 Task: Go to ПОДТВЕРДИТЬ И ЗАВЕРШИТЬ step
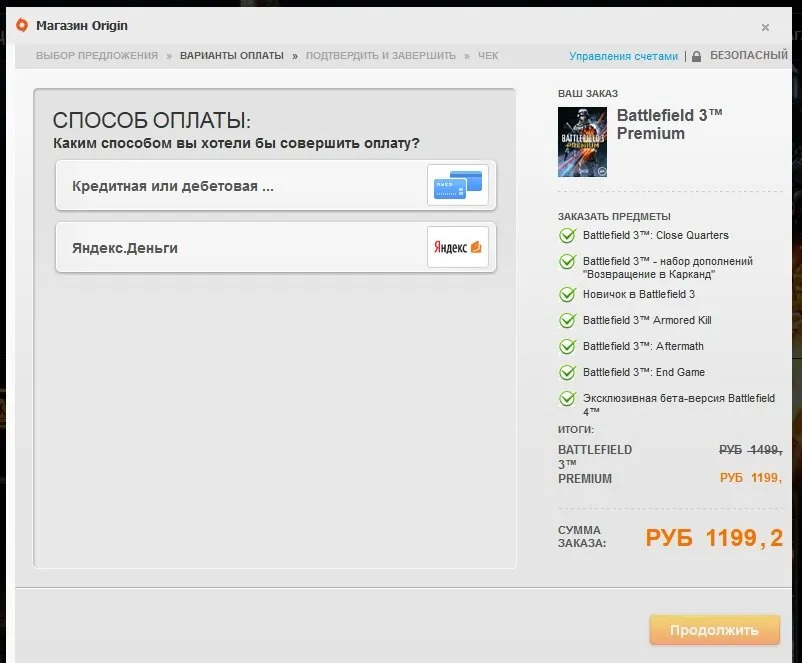click(381, 56)
